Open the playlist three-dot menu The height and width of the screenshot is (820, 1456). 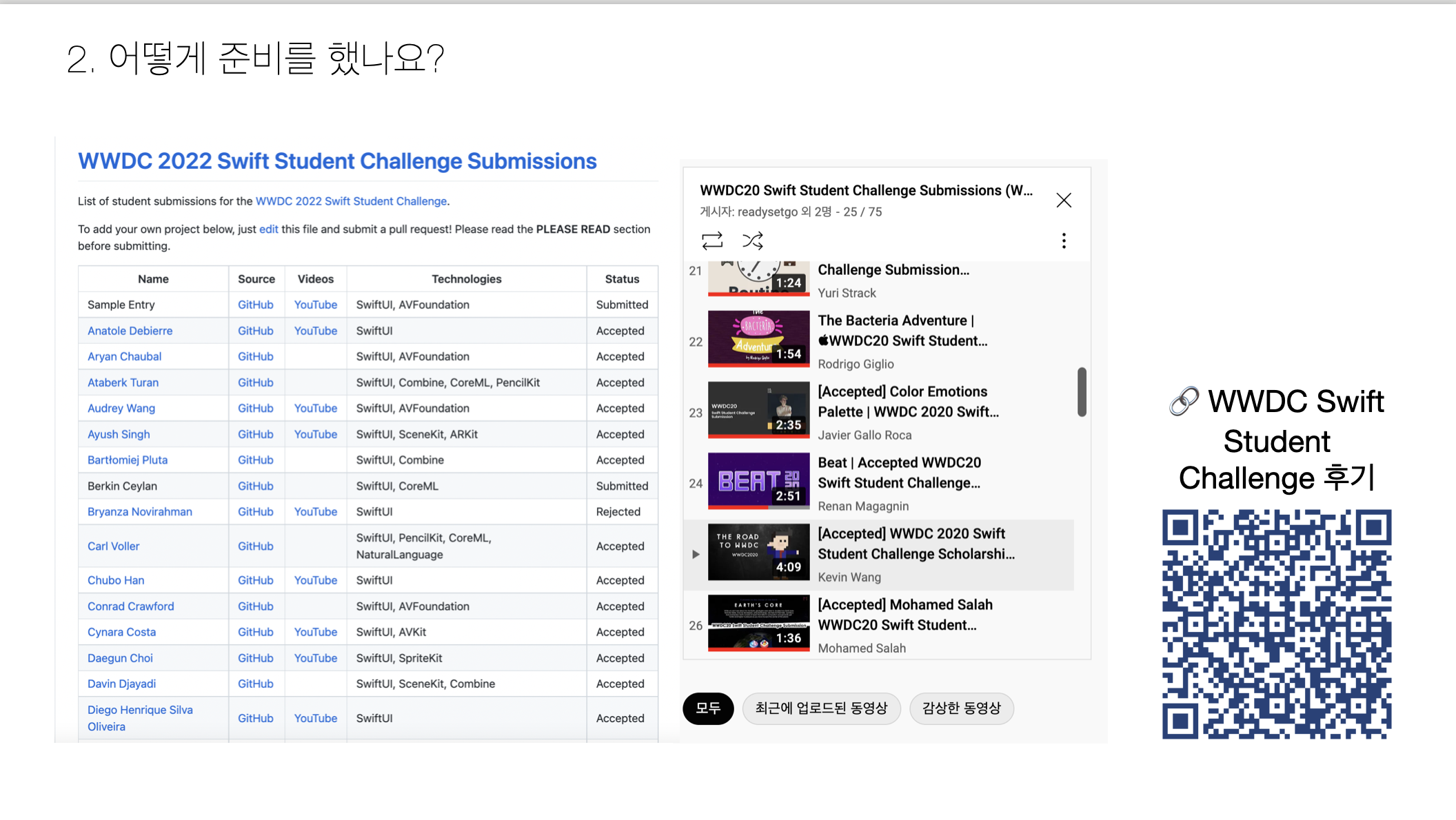click(x=1064, y=240)
